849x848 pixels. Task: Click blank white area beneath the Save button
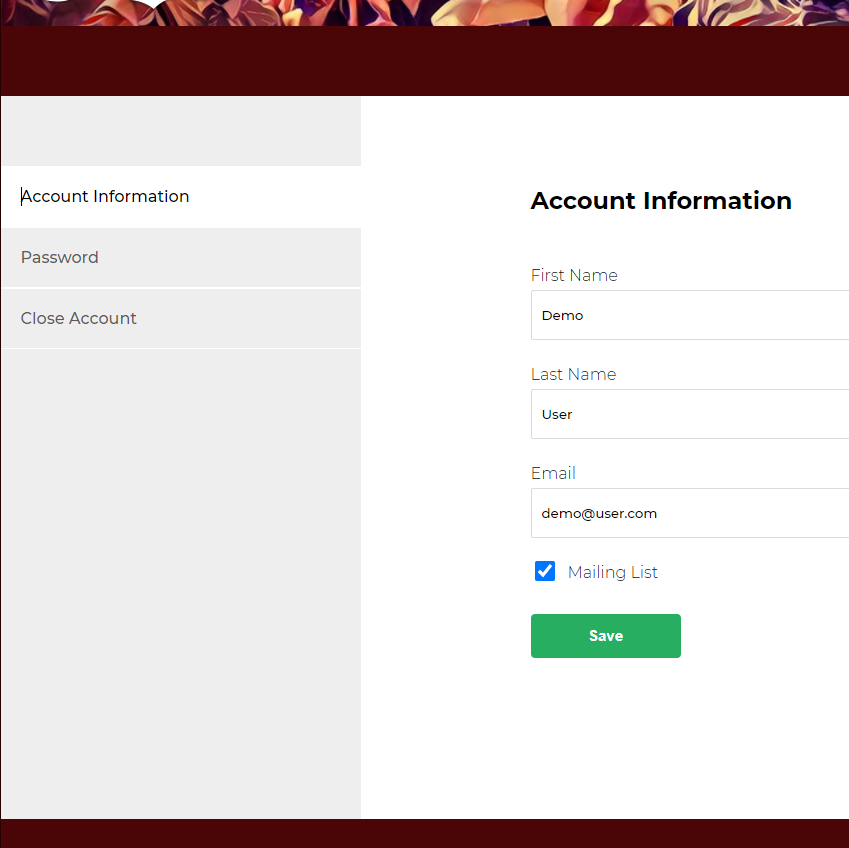605,739
